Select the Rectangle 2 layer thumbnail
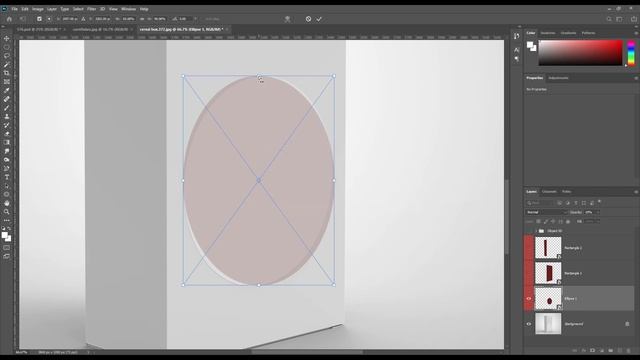640x360 pixels. tap(548, 248)
